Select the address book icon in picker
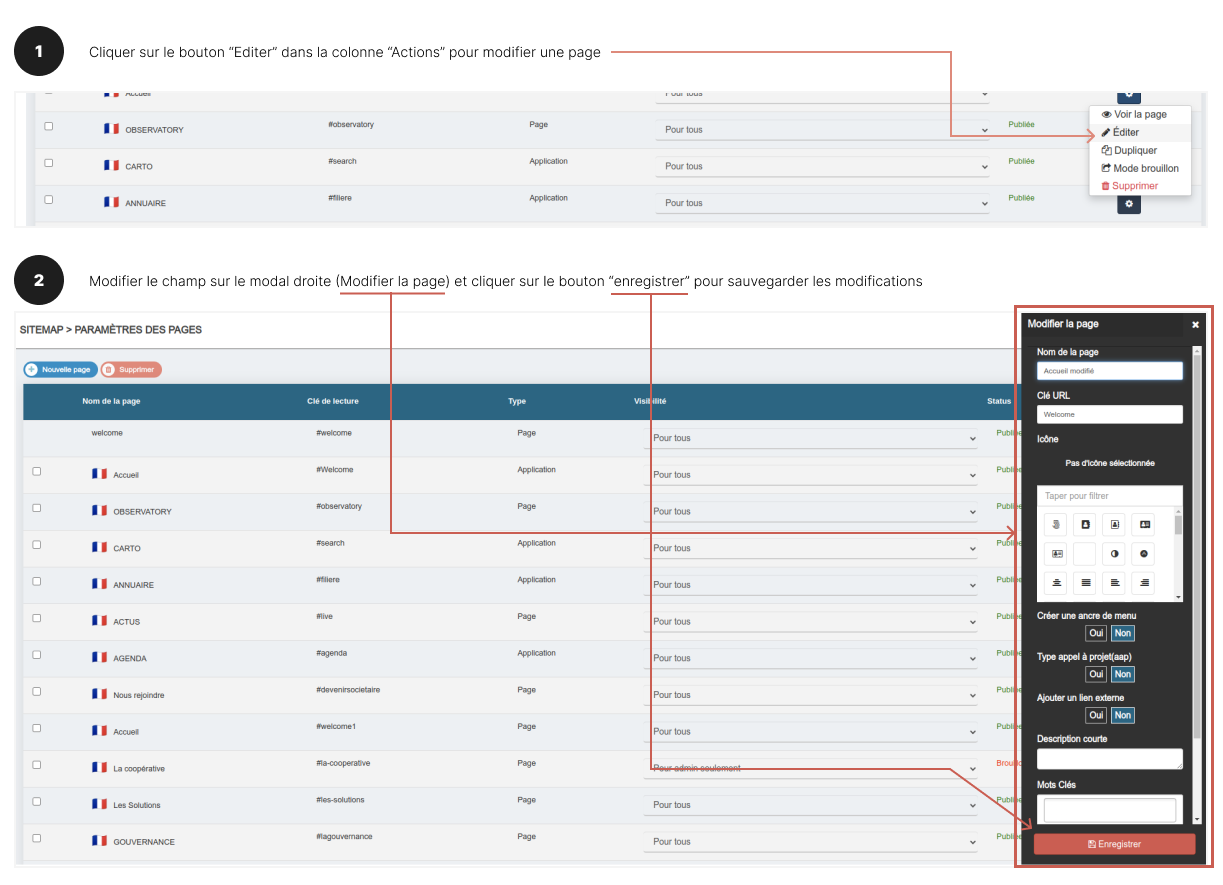The image size is (1223, 885). pyautogui.click(x=1085, y=524)
